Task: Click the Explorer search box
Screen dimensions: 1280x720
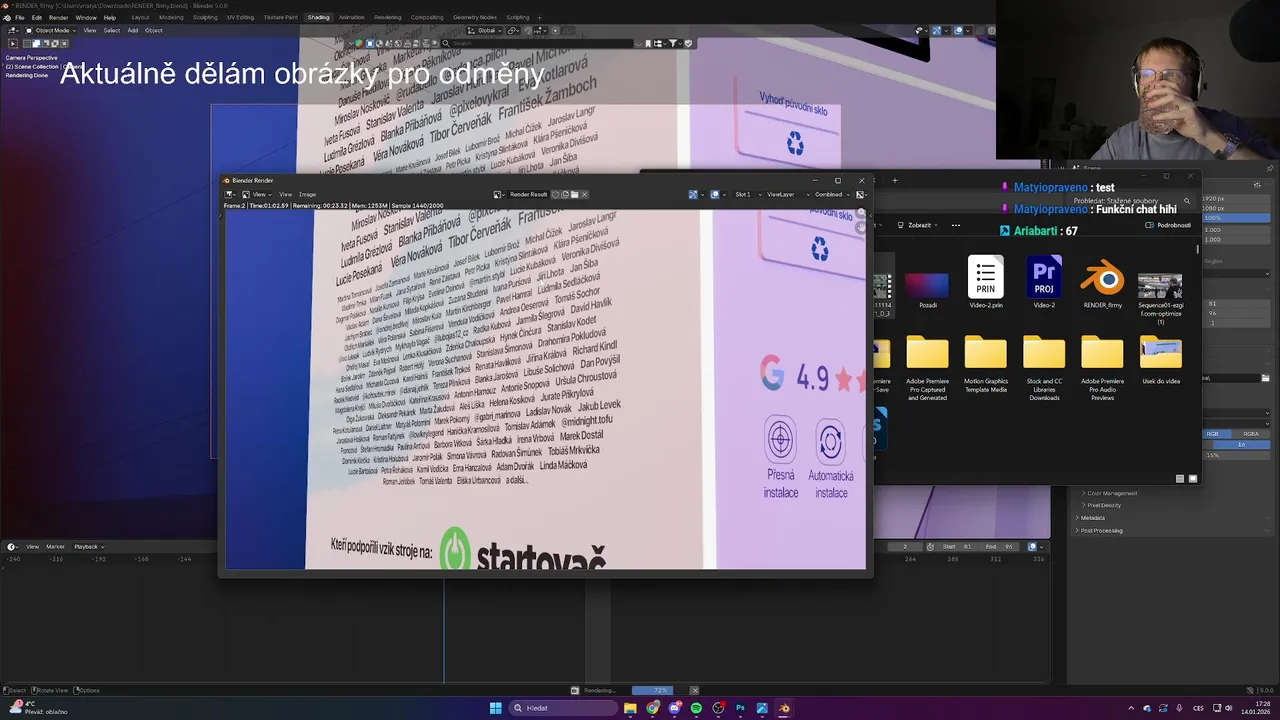Action: click(1130, 201)
